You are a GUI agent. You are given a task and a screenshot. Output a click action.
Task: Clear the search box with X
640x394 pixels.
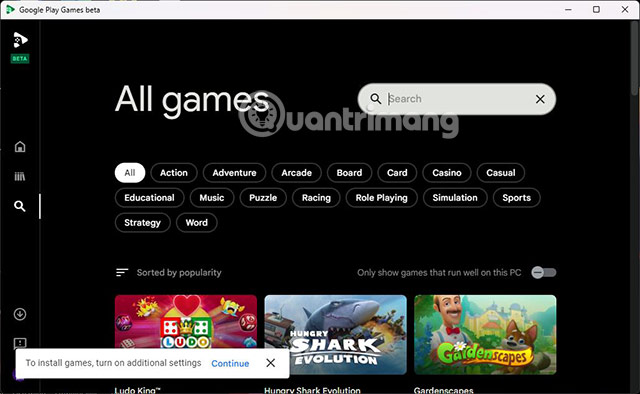point(540,99)
